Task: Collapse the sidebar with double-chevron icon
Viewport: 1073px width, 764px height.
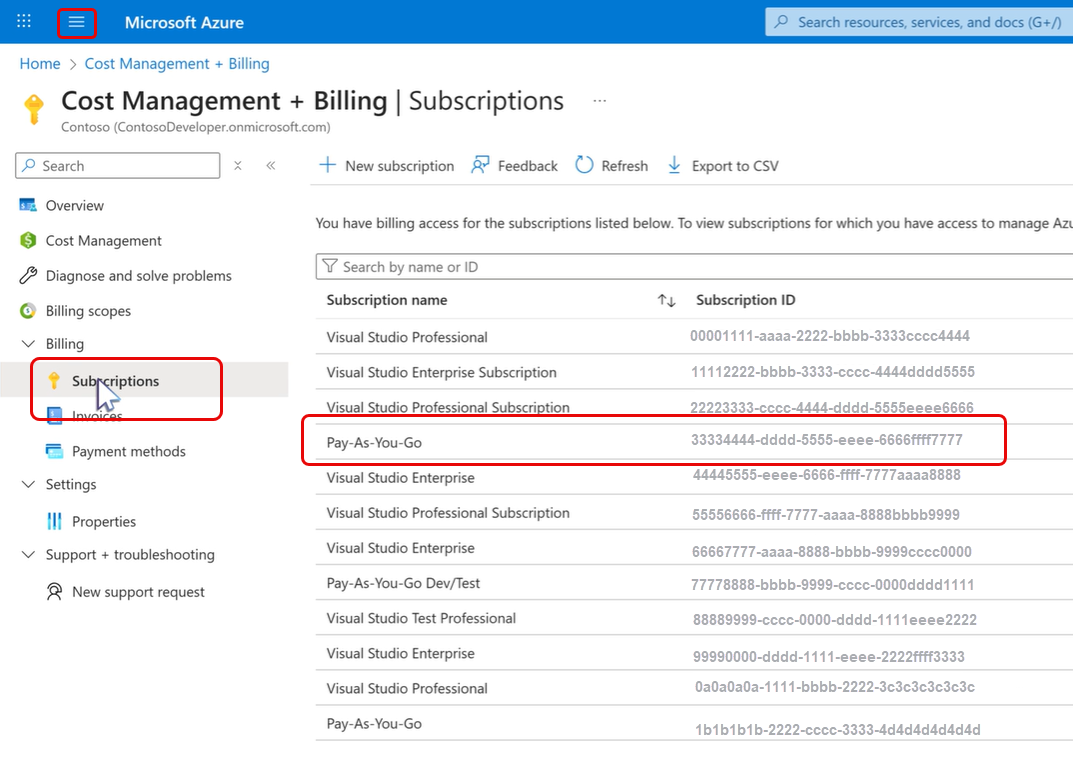Action: (x=270, y=166)
